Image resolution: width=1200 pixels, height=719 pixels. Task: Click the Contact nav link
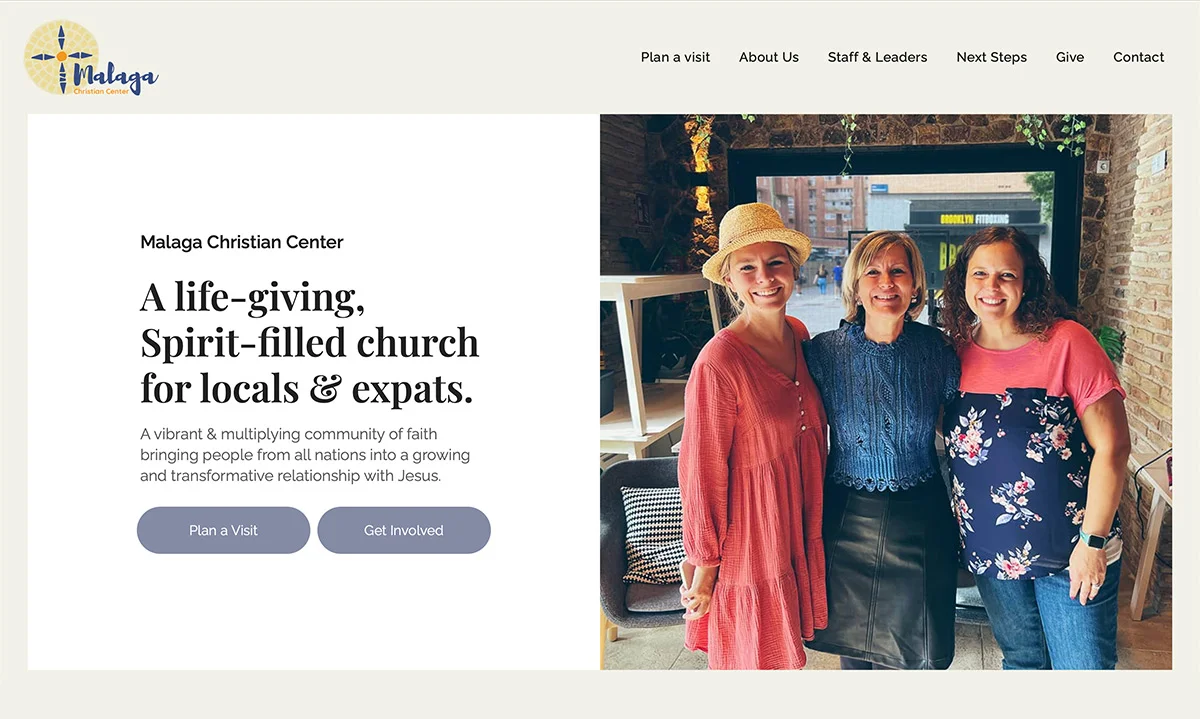1138,57
